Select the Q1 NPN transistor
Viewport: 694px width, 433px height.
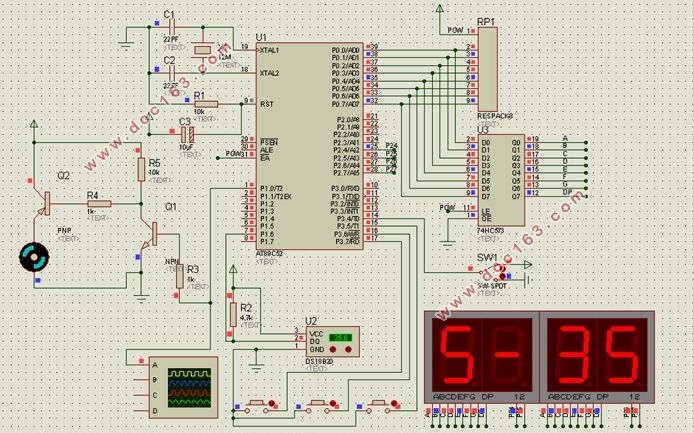[149, 235]
